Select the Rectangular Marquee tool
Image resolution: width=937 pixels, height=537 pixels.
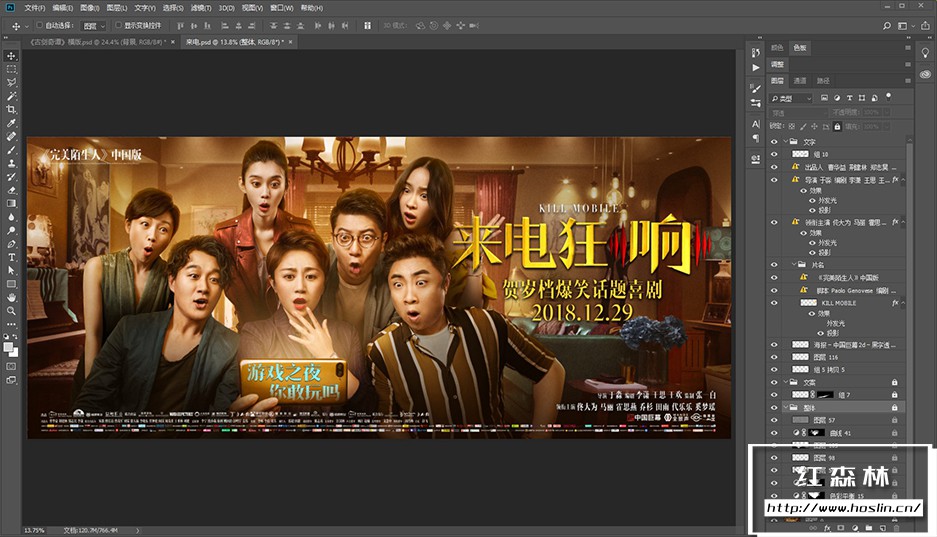click(x=11, y=69)
